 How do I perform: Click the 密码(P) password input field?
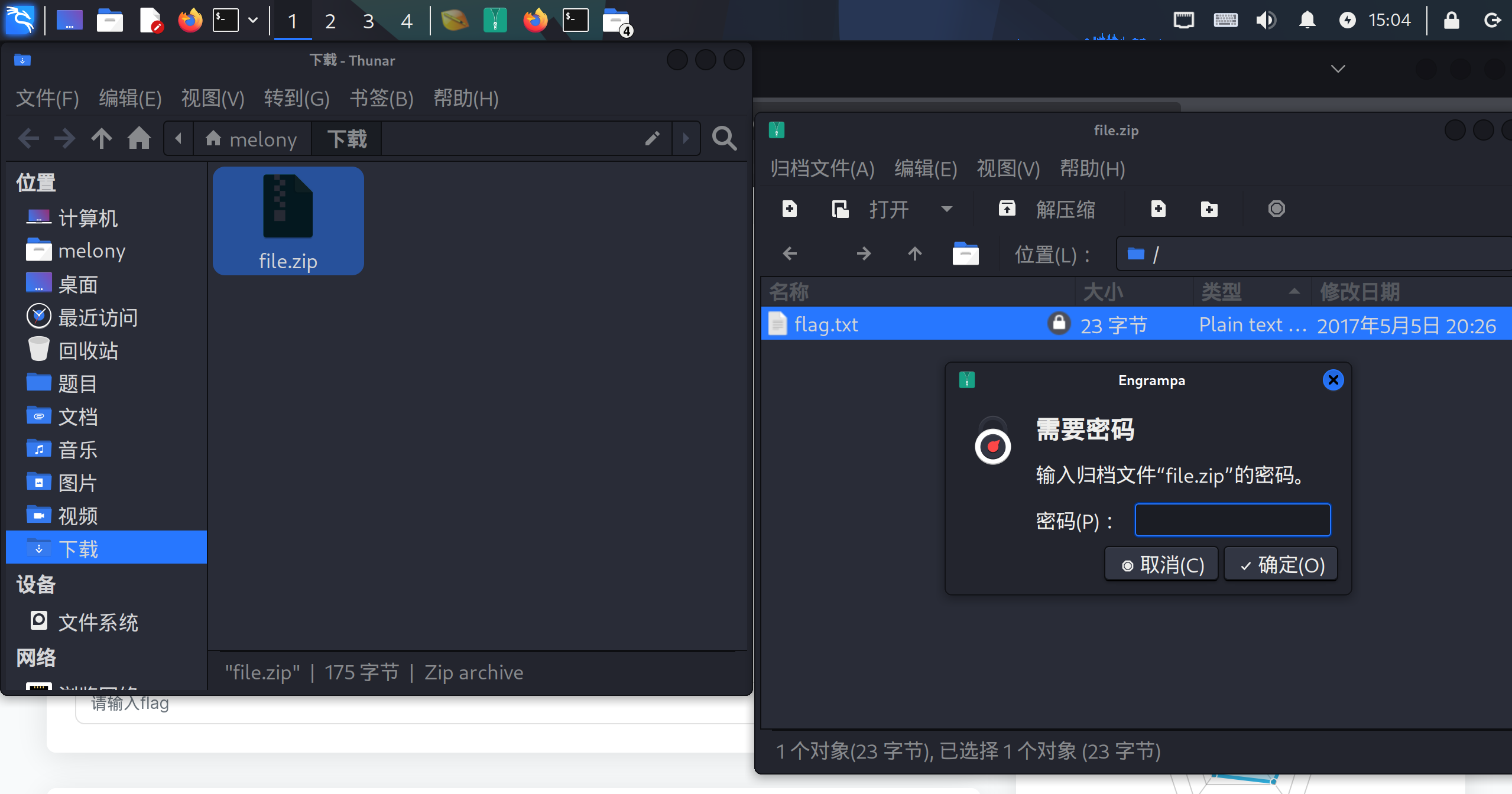point(1232,520)
